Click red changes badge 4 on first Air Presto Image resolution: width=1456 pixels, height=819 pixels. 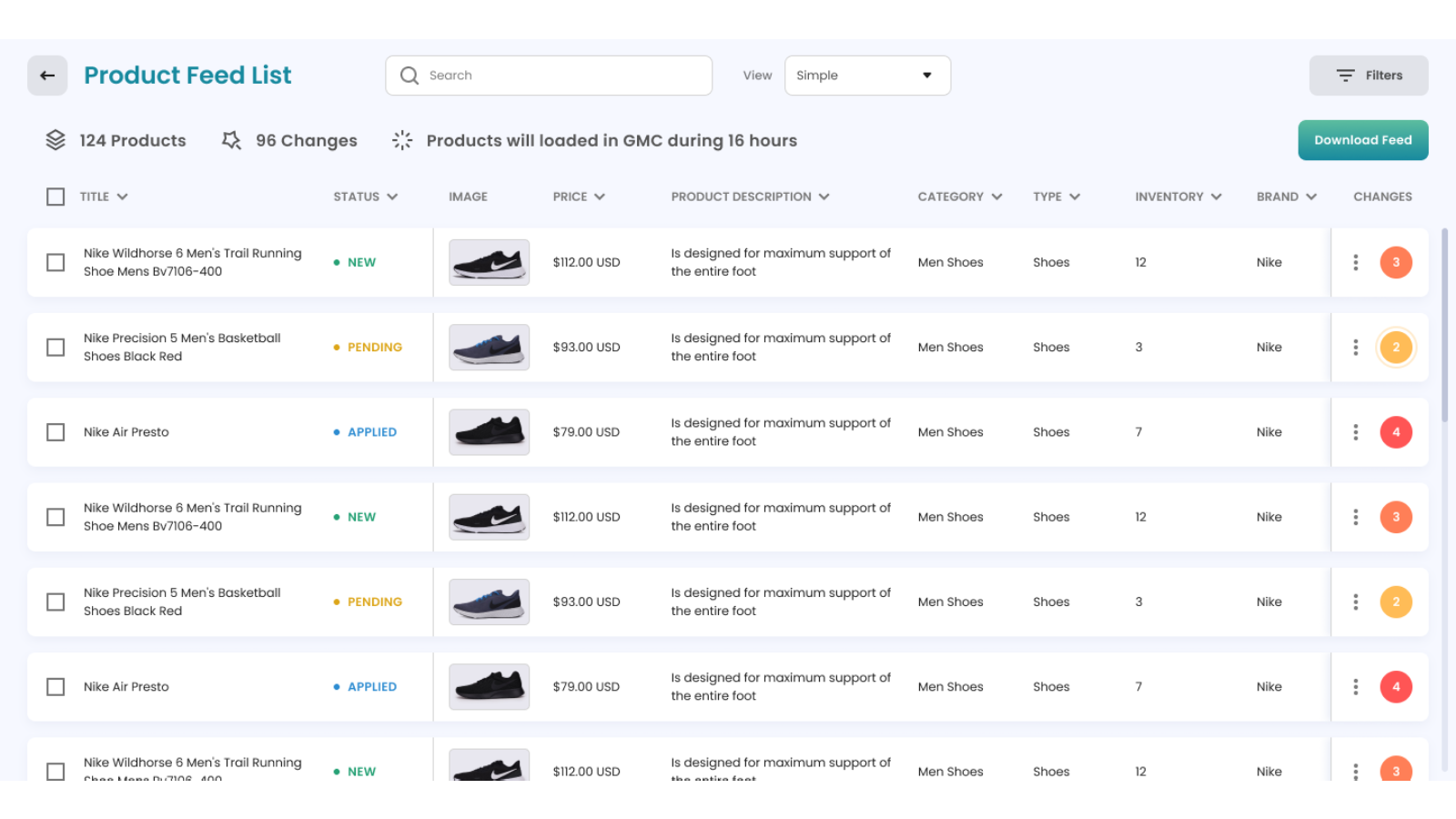[1396, 432]
